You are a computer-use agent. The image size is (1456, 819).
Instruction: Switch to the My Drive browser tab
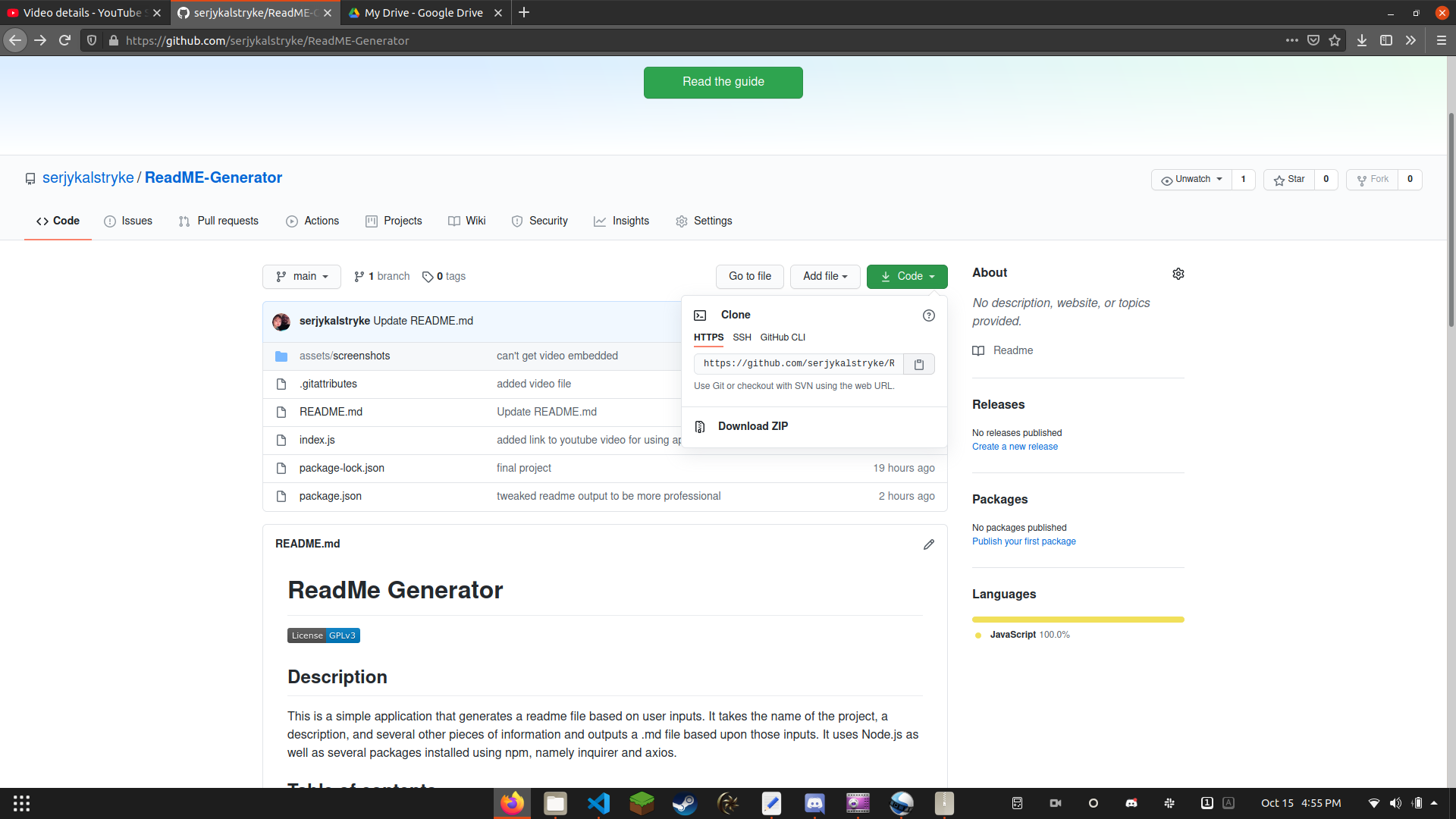423,13
